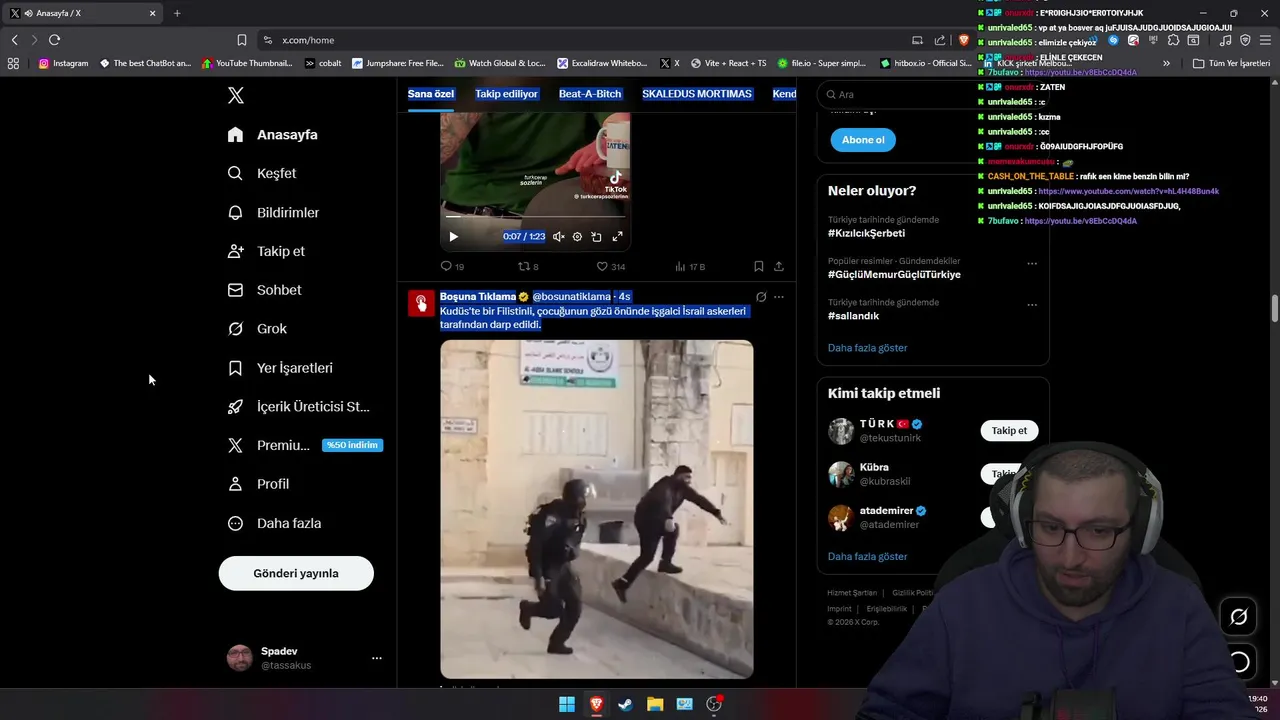The width and height of the screenshot is (1280, 720).
Task: Open Instagram bookmark
Action: (63, 63)
